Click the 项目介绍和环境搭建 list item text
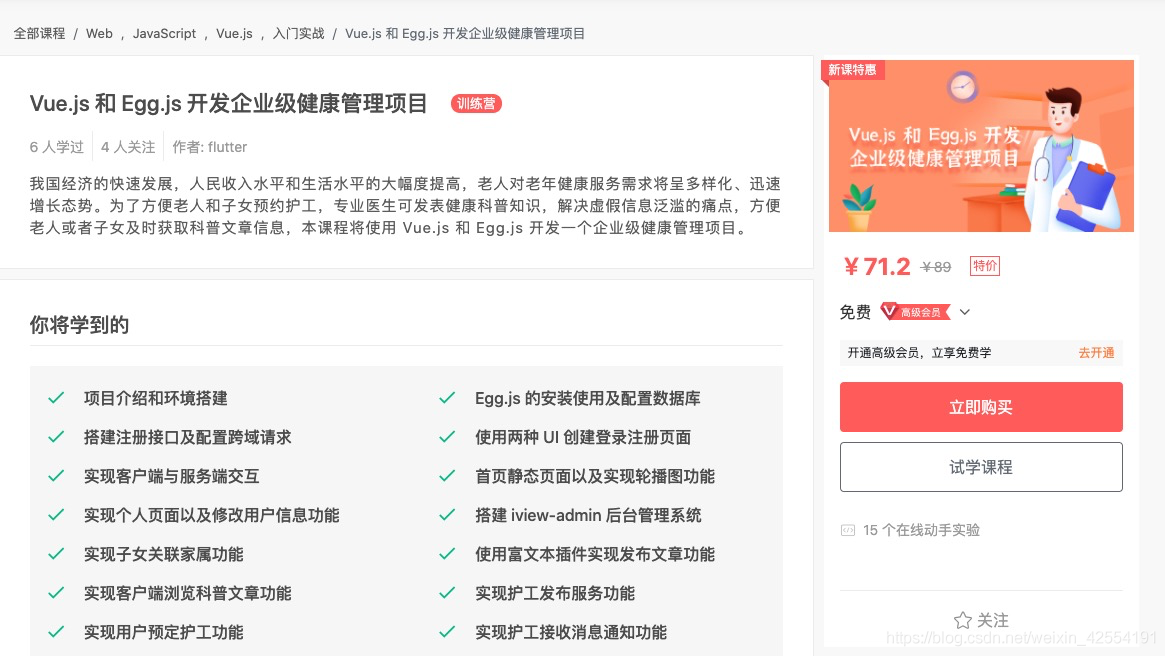 tap(155, 398)
